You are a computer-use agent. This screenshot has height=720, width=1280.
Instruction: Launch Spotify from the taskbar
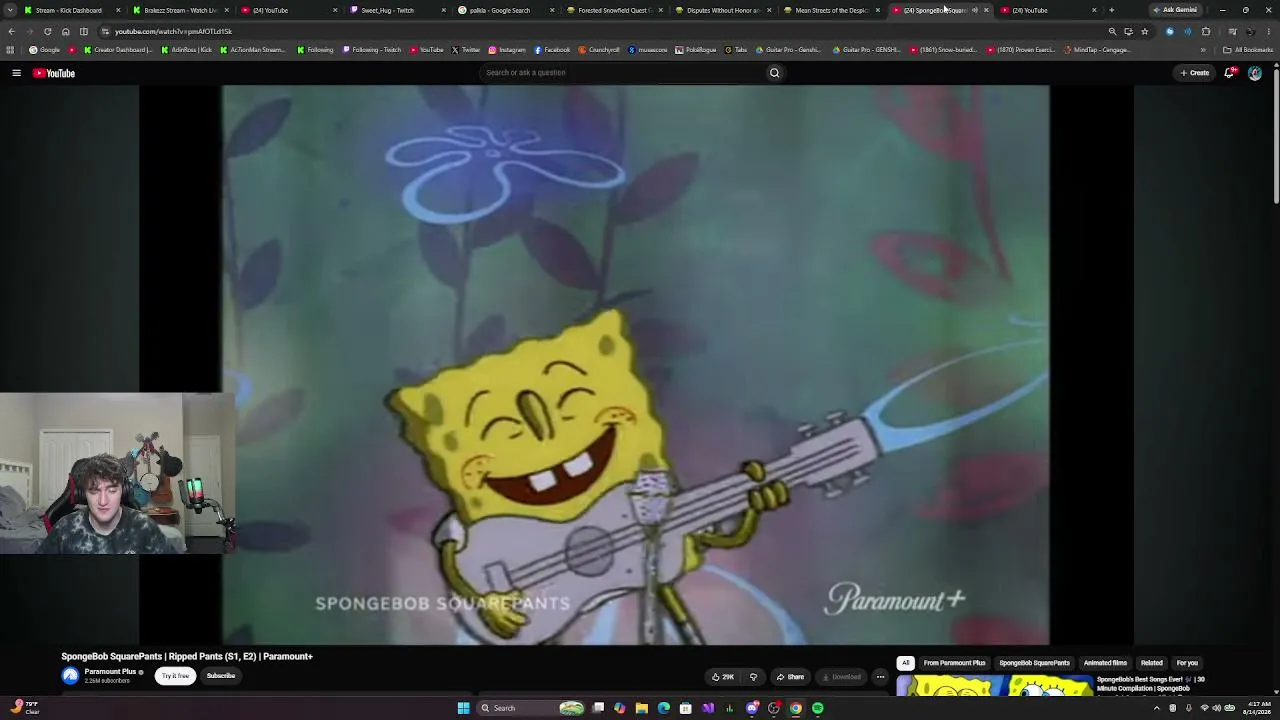[x=818, y=708]
